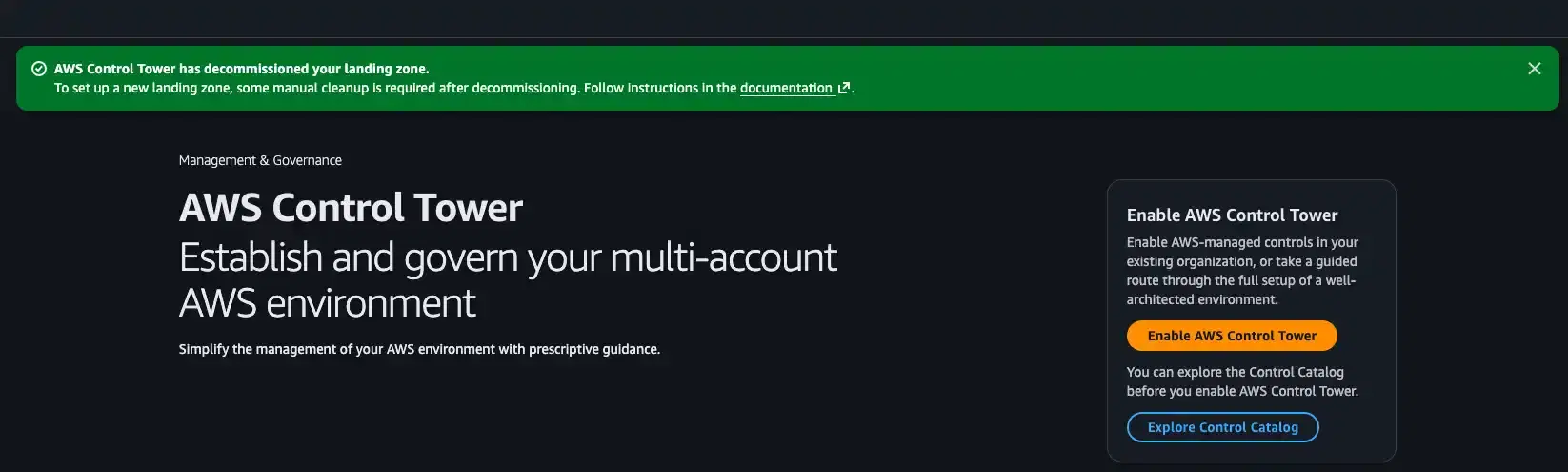Dismiss the green decommissioned notification banner
This screenshot has width=1568, height=472.
point(1534,69)
